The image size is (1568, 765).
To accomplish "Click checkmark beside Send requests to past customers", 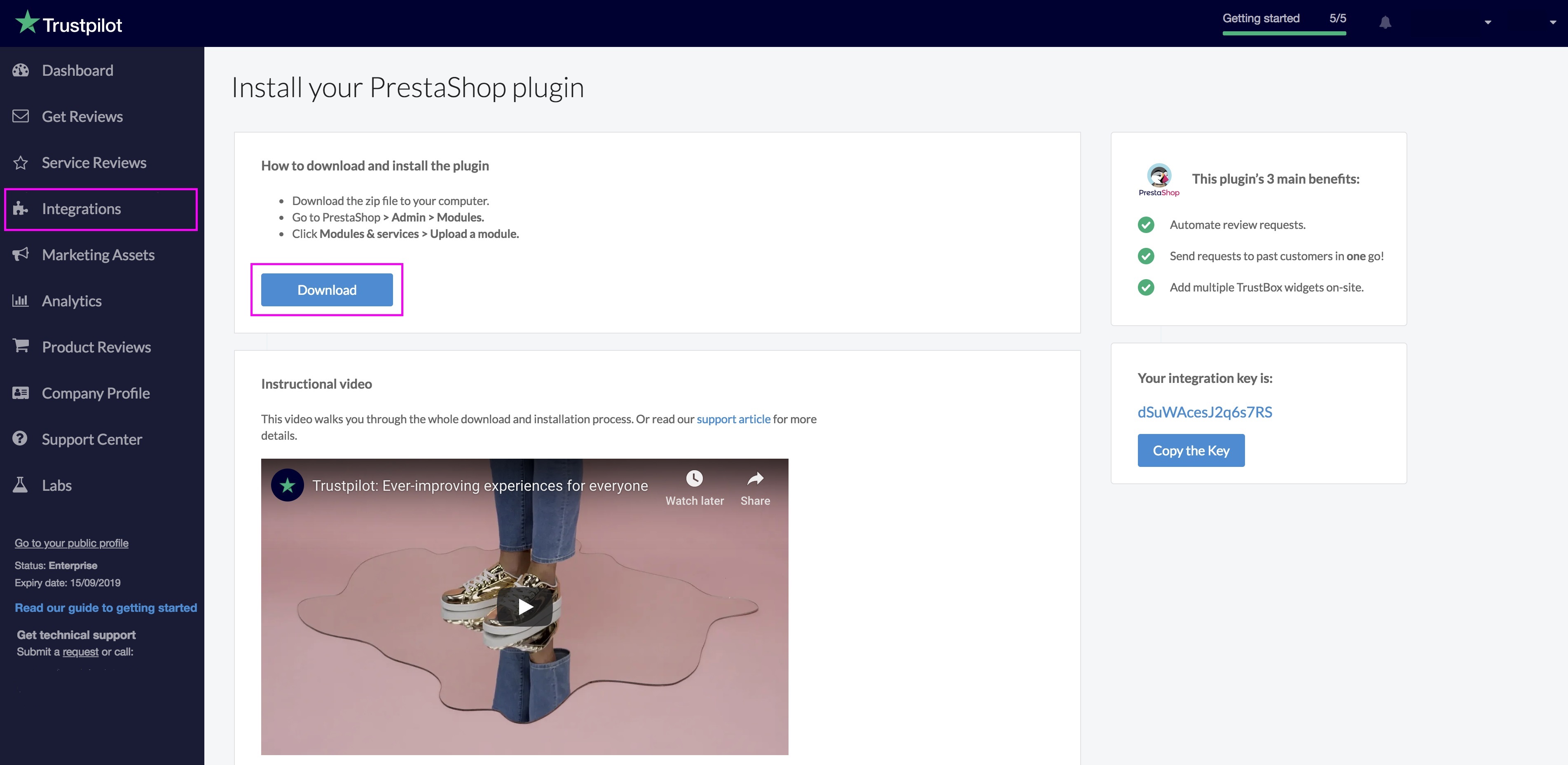I will (1146, 256).
